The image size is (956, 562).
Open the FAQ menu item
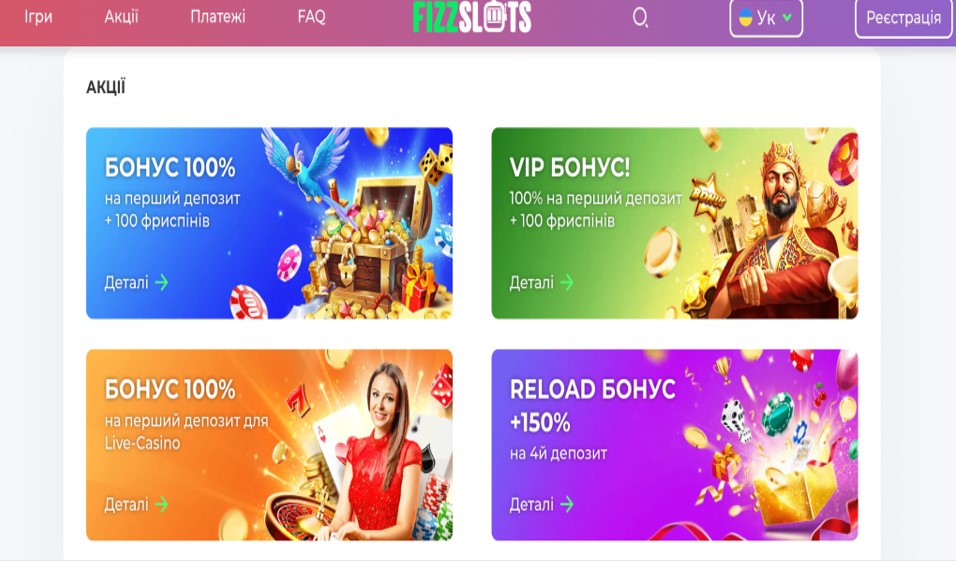point(312,16)
